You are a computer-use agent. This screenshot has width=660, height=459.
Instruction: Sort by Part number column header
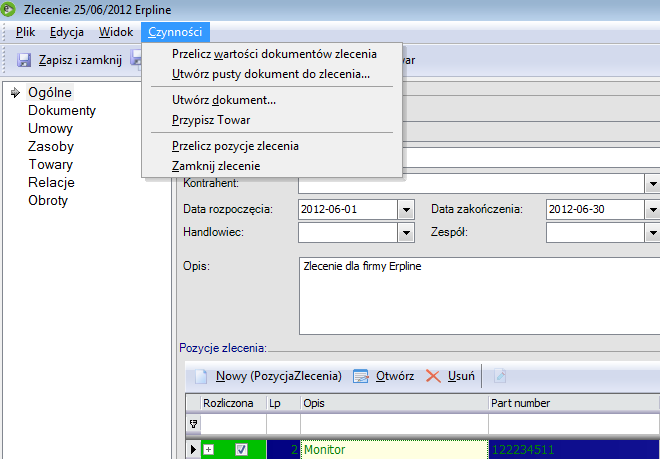point(574,403)
